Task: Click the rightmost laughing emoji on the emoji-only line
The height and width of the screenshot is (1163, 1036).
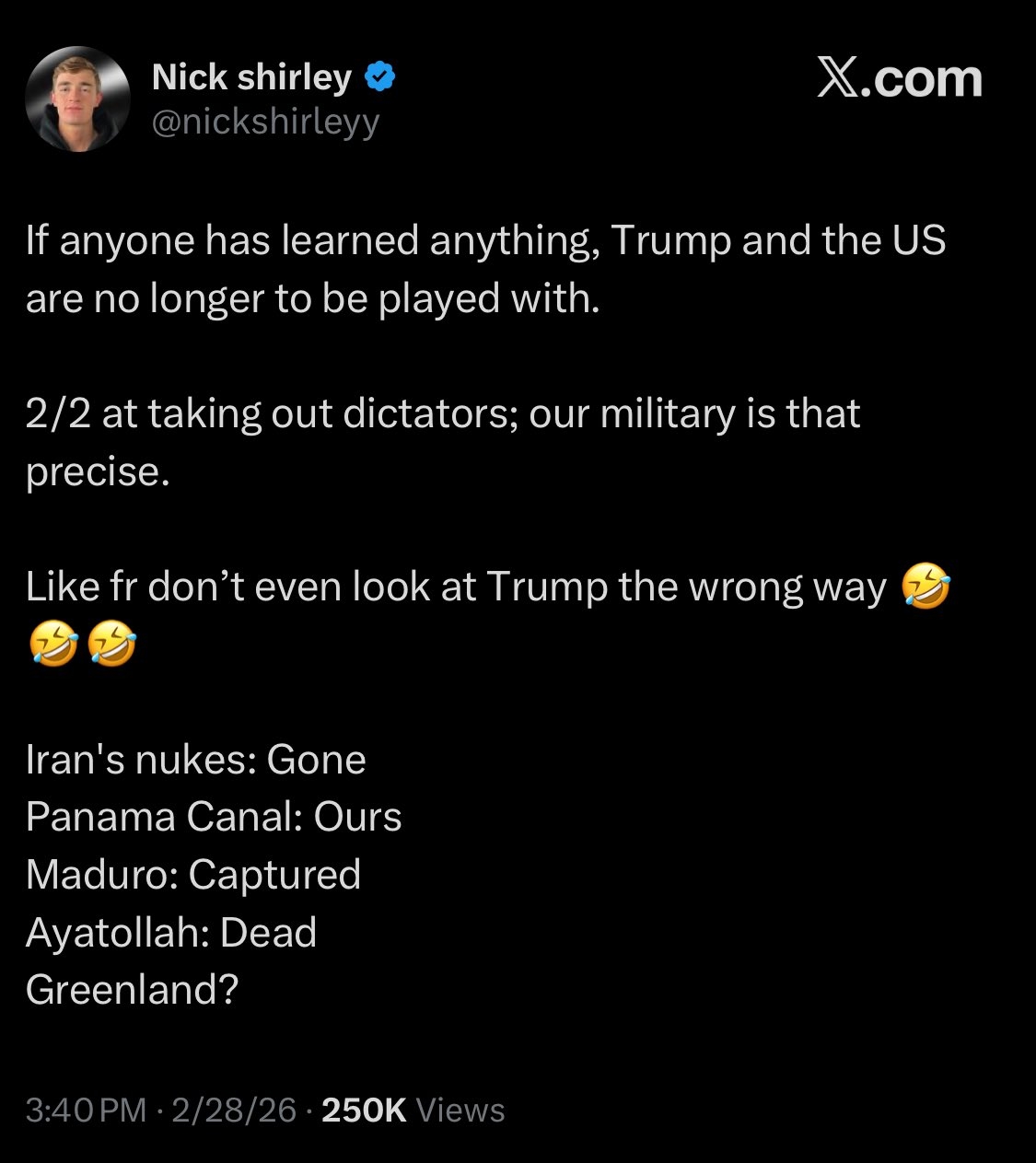Action: [x=111, y=645]
